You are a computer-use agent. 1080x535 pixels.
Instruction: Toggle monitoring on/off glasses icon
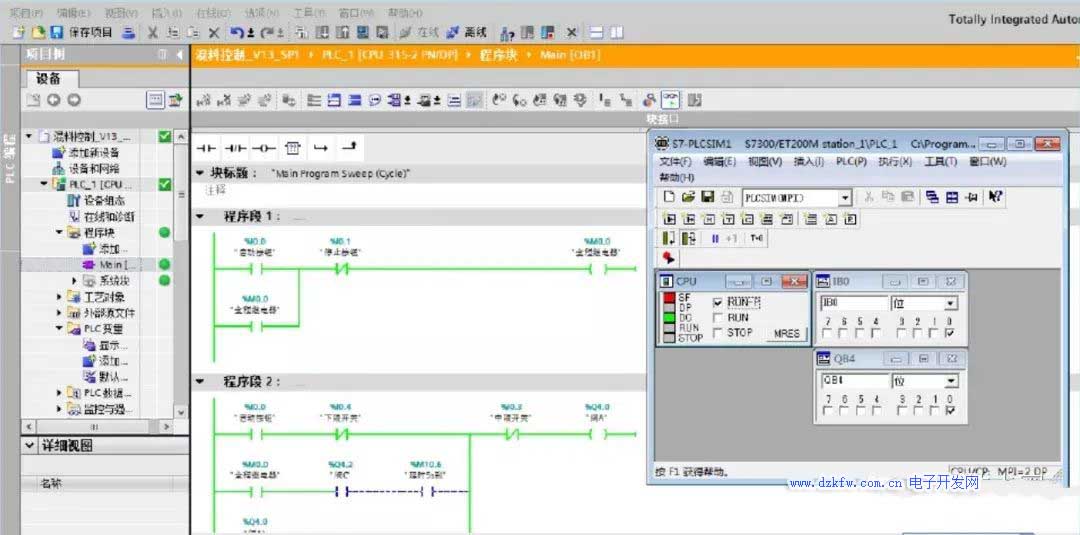point(670,100)
